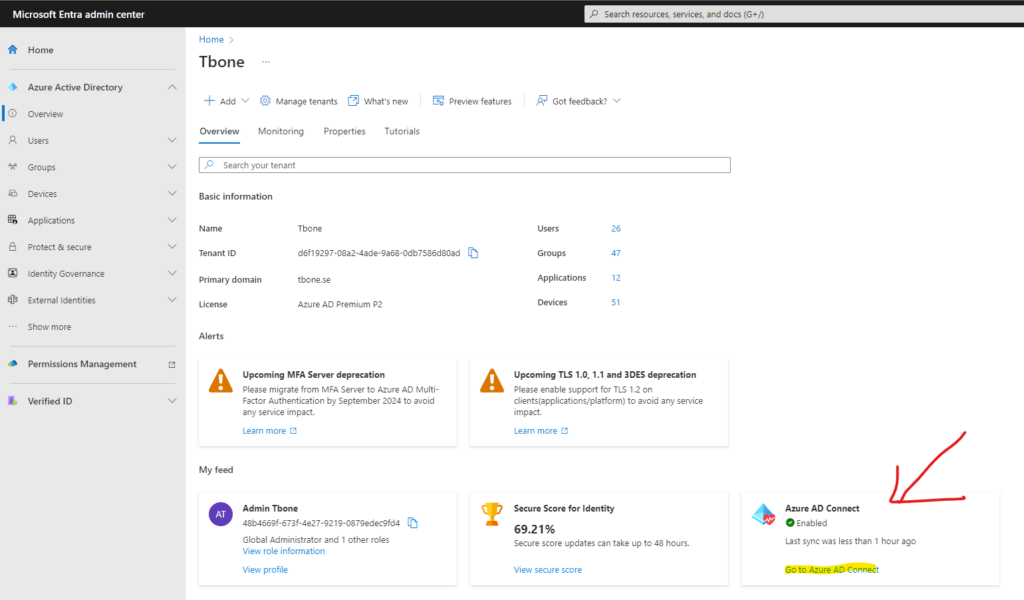The image size is (1024, 600).
Task: Open the Got feedback dropdown arrow
Action: click(616, 101)
